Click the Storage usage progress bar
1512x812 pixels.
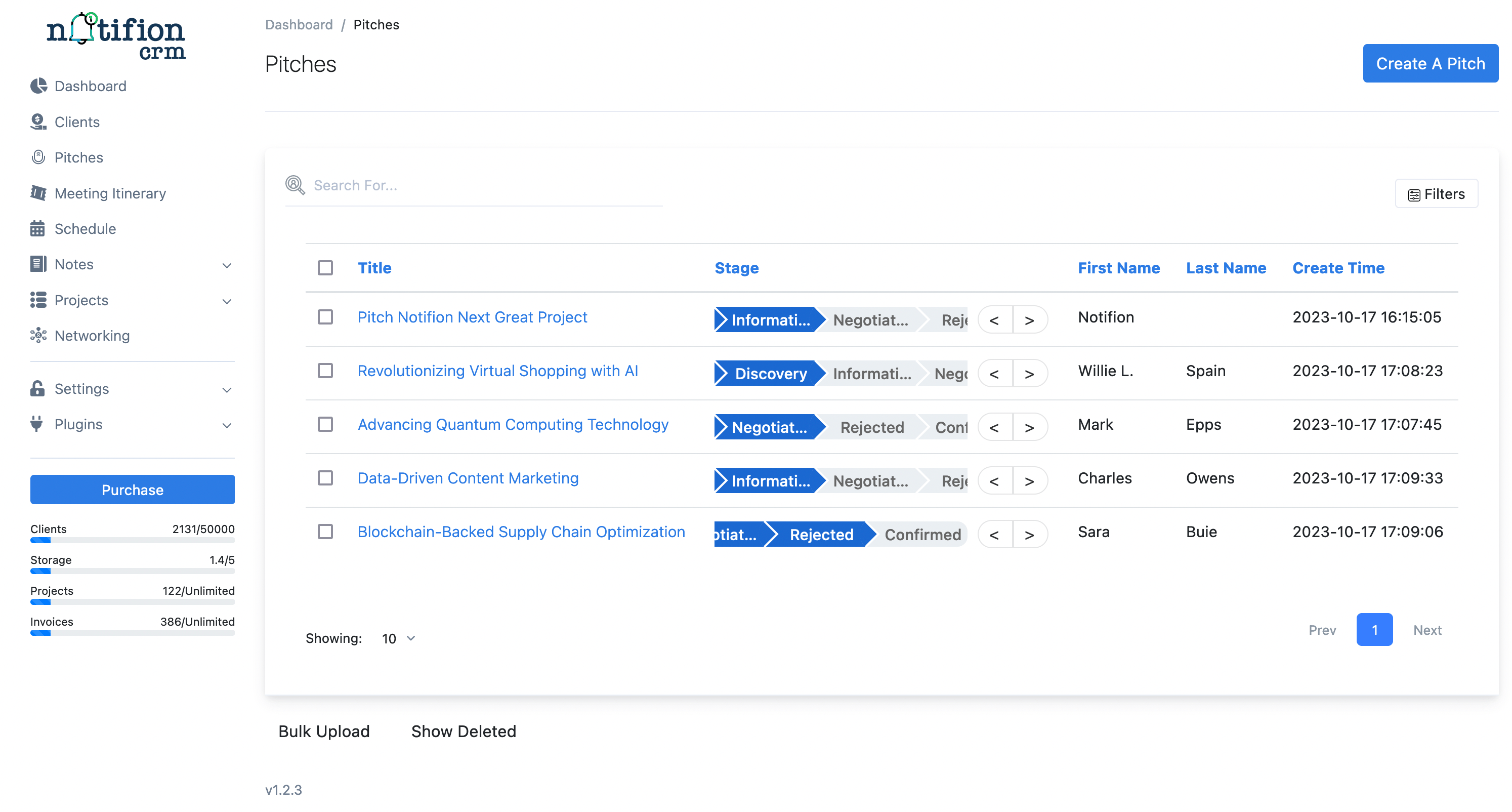point(132,570)
